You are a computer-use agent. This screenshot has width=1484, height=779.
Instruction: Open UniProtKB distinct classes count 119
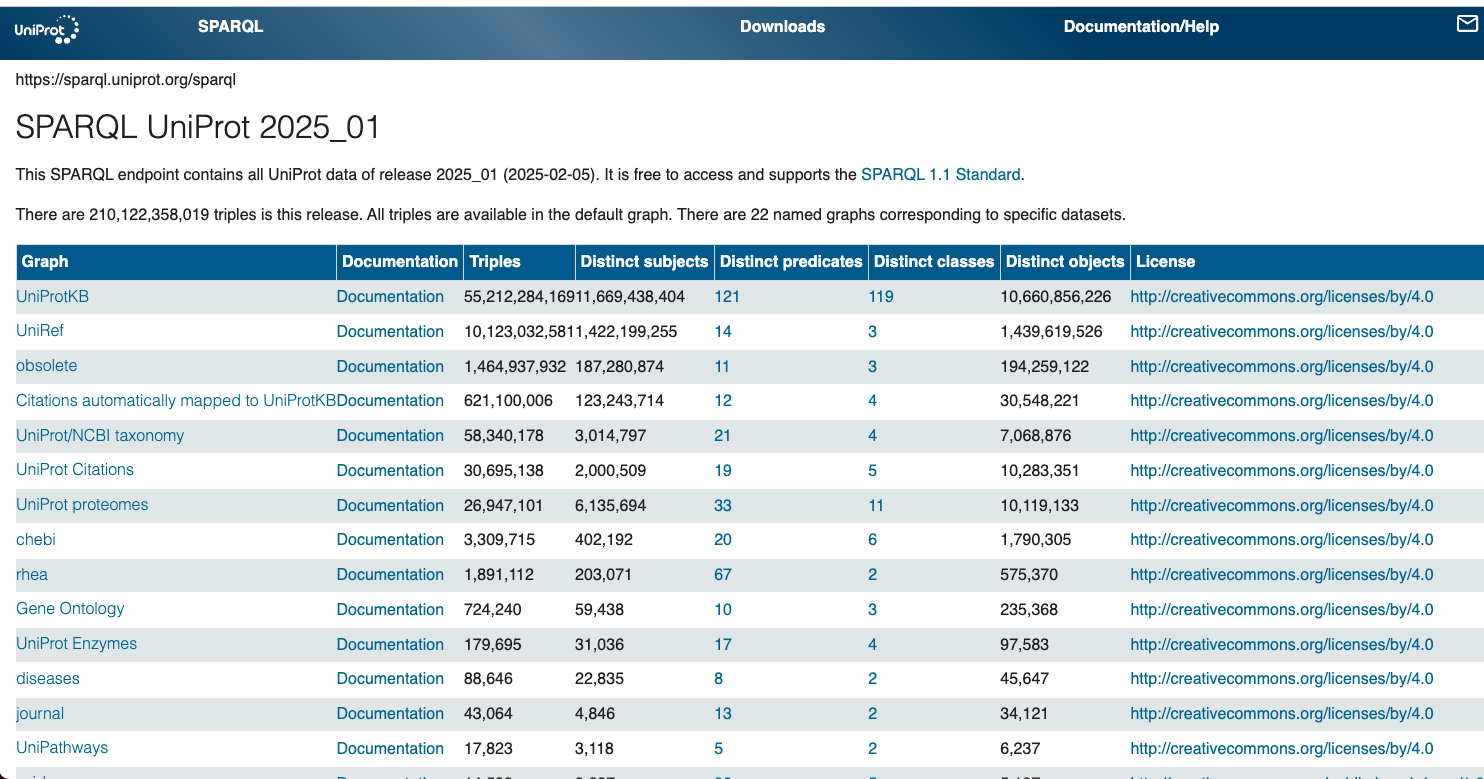point(881,296)
